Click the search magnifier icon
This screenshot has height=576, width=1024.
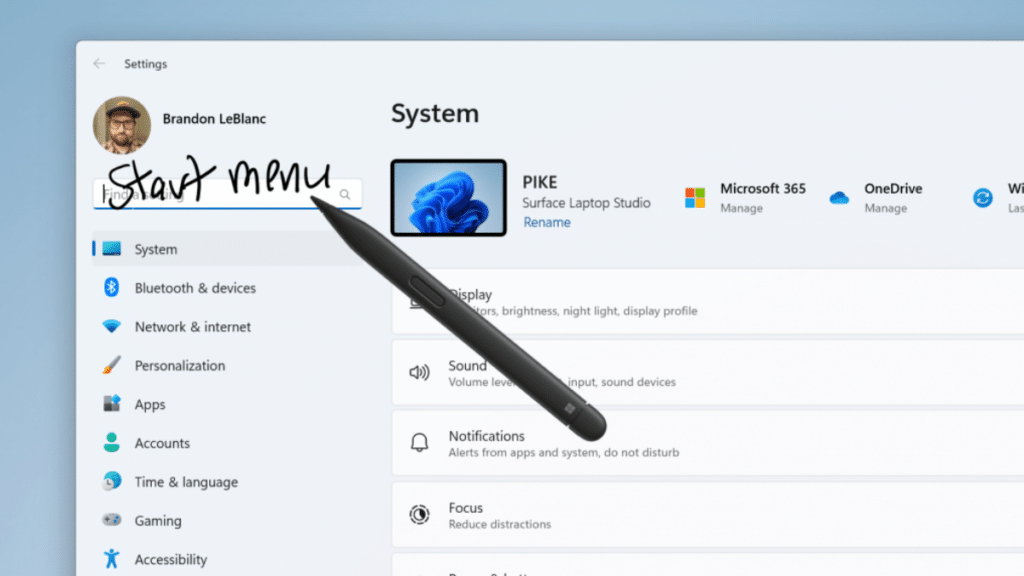[345, 195]
